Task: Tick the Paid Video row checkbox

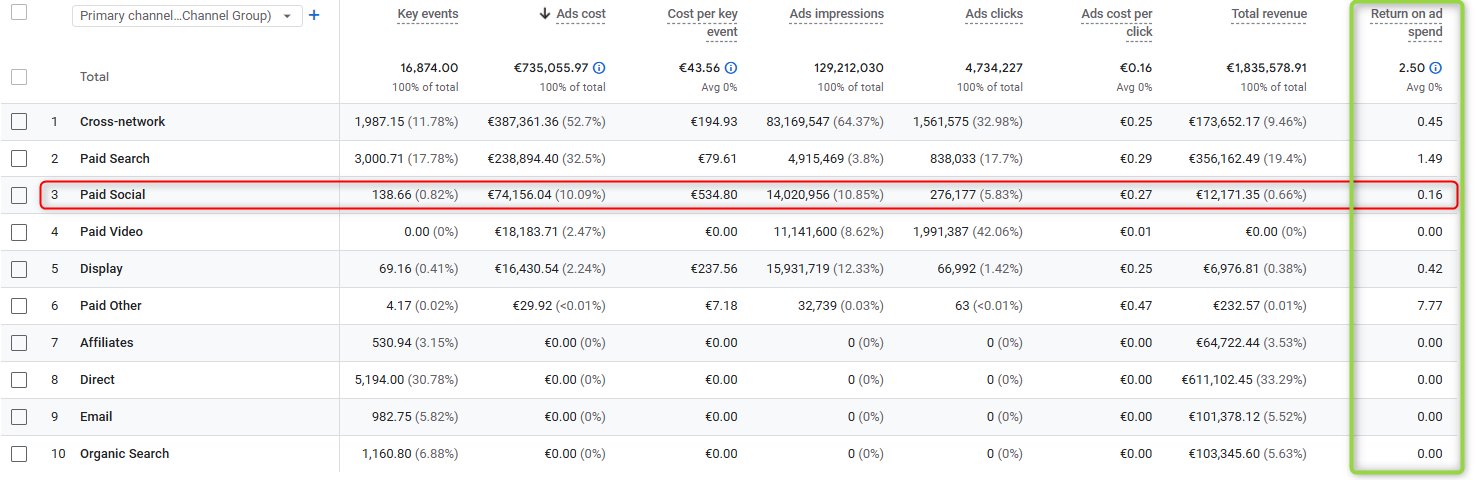Action: click(x=19, y=232)
